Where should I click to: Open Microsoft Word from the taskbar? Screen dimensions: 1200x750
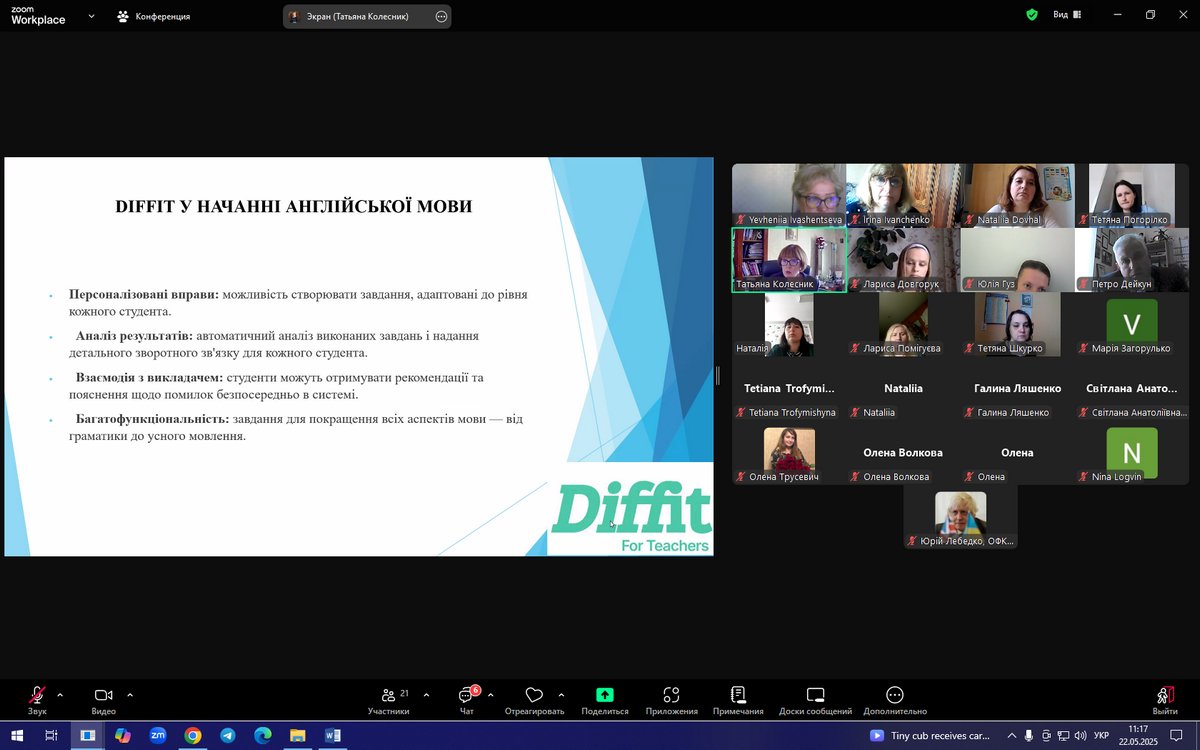[x=332, y=736]
